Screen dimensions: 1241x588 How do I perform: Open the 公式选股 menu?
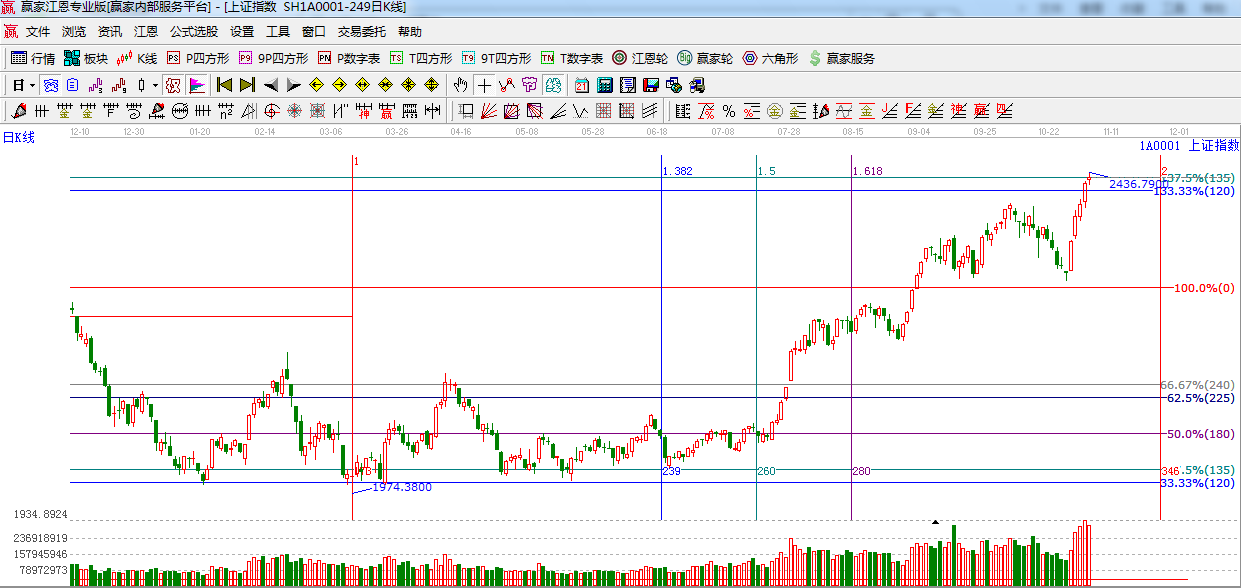193,32
